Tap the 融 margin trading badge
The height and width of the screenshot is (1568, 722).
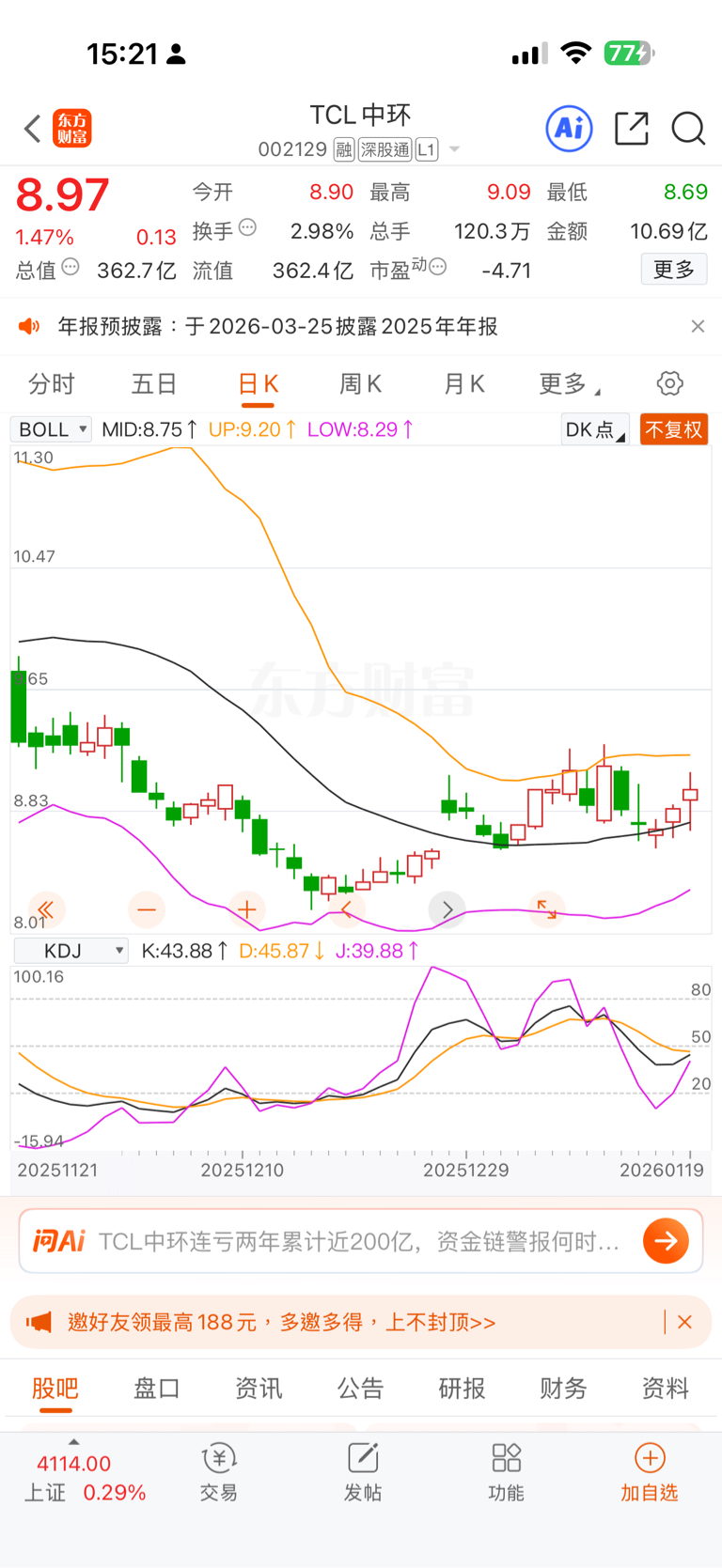coord(344,149)
